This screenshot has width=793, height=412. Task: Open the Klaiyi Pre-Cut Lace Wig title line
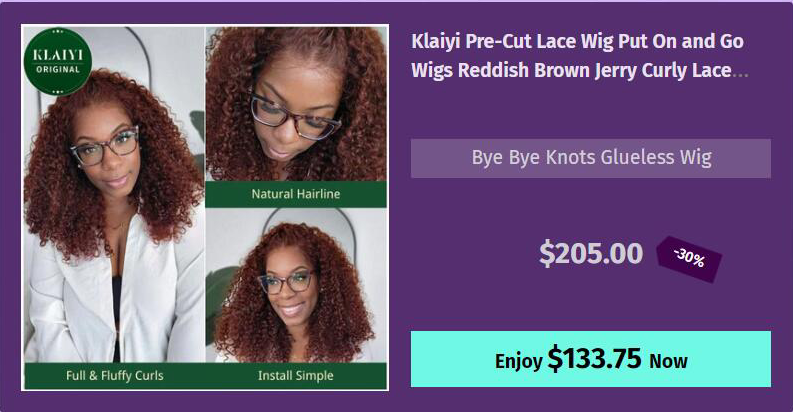point(577,41)
